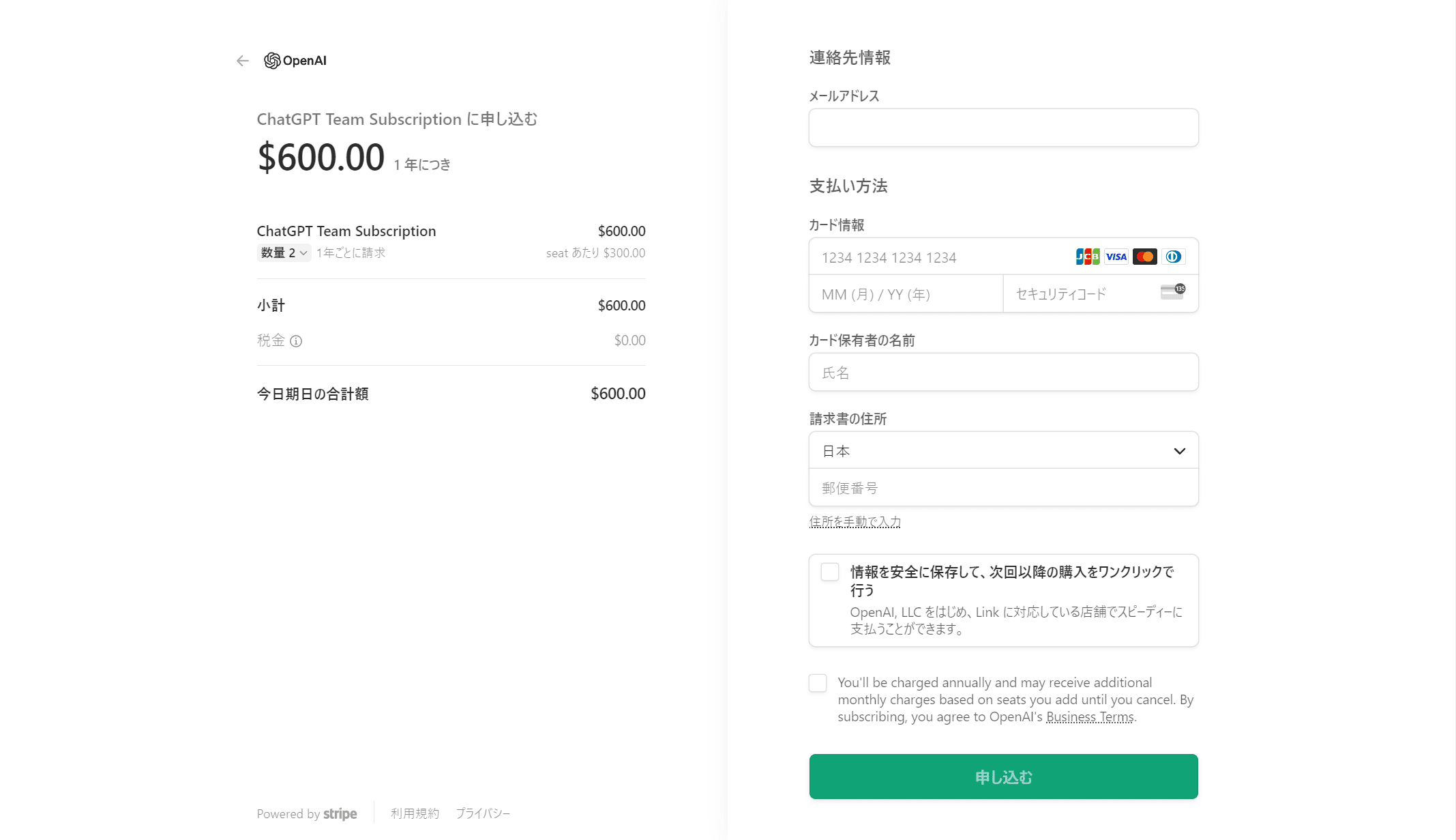Click the card number input field

[x=941, y=257]
